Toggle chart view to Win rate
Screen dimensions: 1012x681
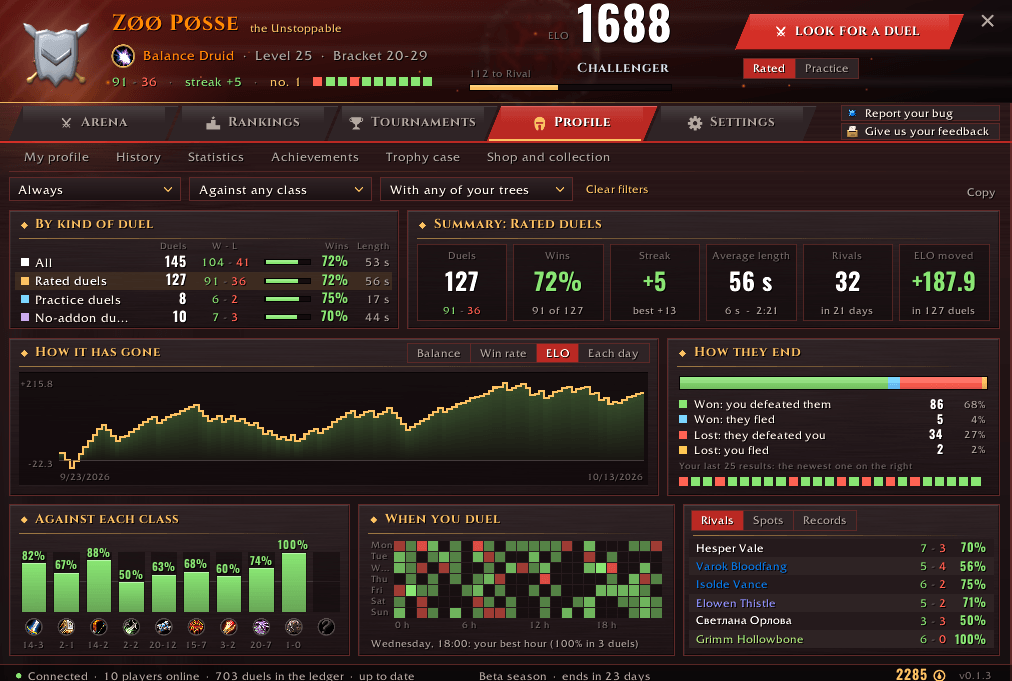coord(503,353)
